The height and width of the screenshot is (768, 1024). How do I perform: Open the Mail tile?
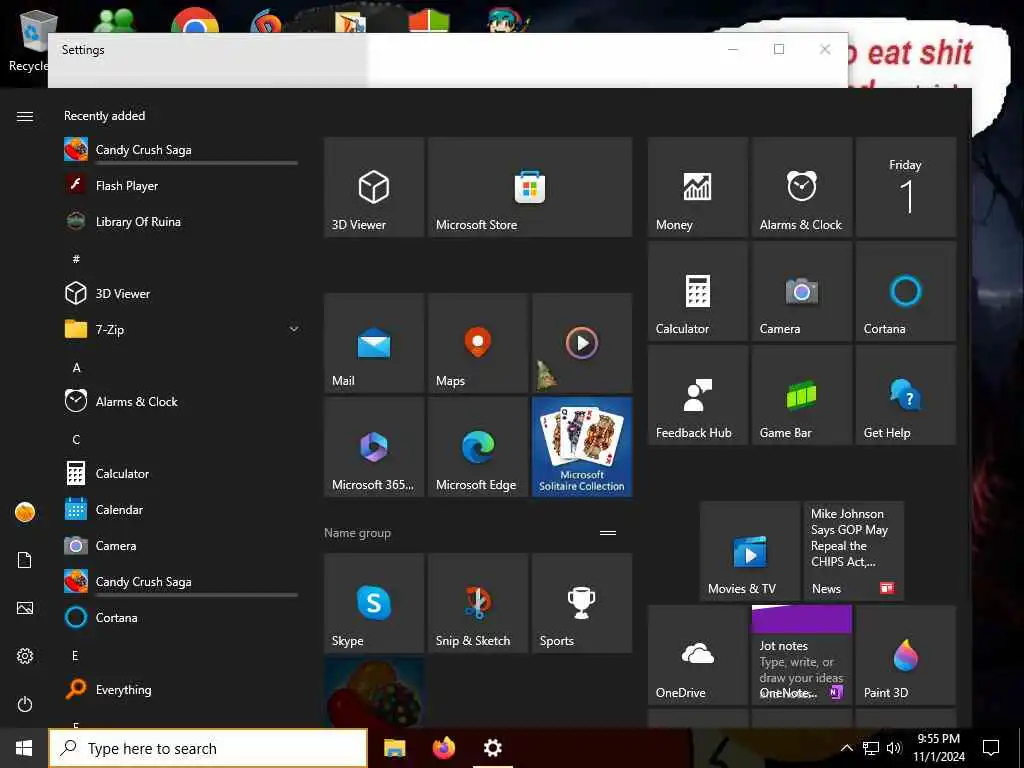click(x=374, y=343)
